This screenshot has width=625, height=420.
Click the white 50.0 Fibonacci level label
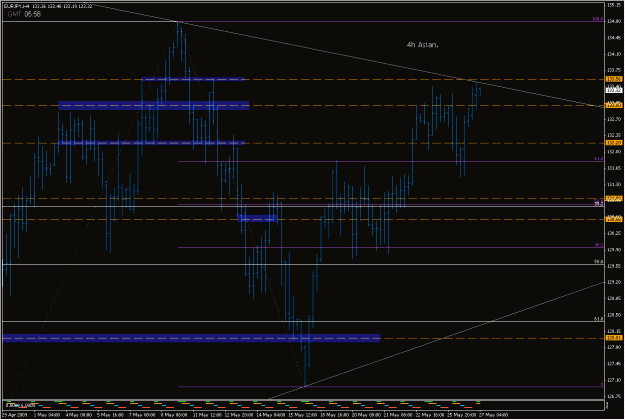click(599, 262)
